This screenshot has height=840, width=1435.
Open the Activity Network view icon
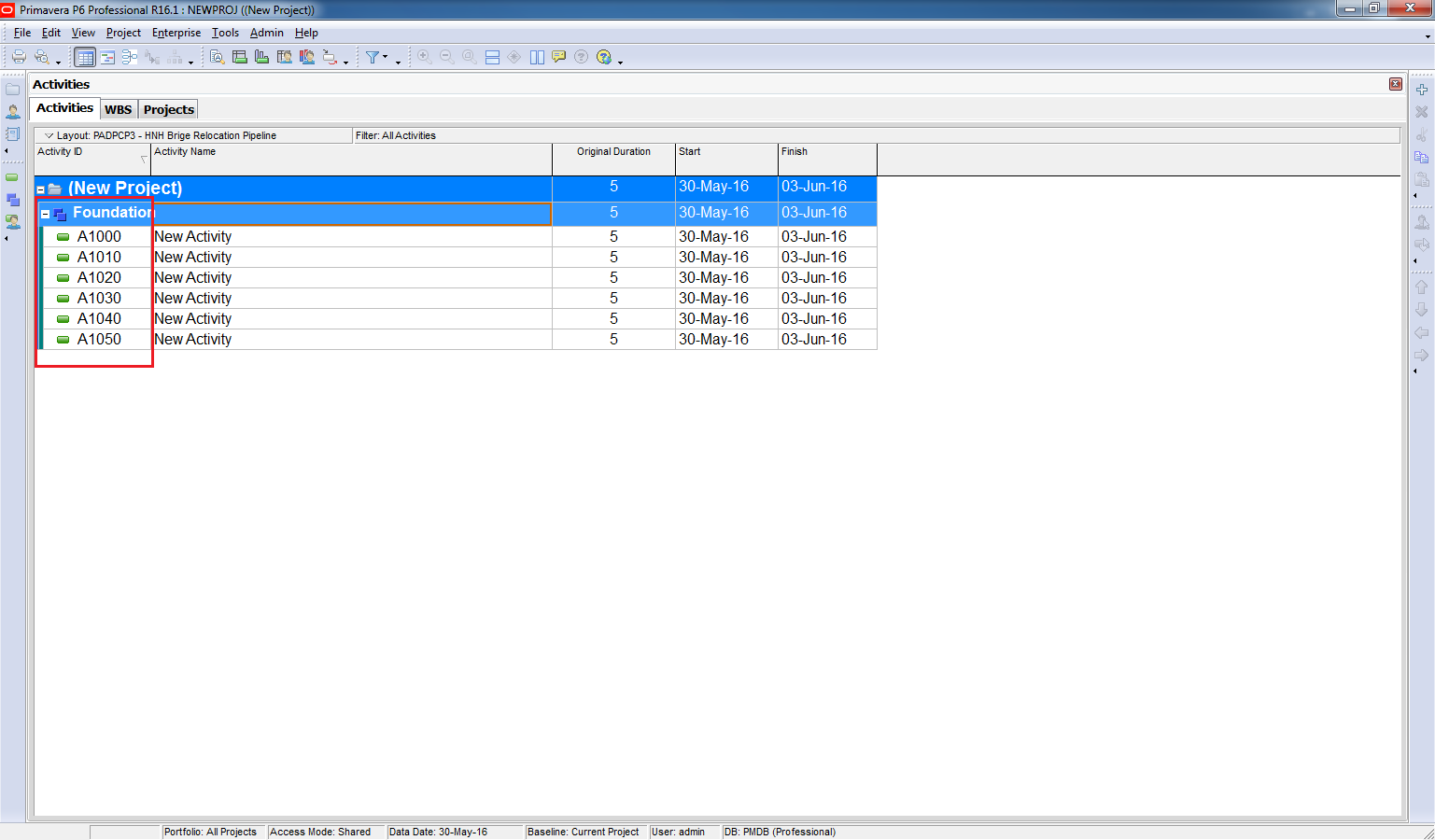point(130,57)
